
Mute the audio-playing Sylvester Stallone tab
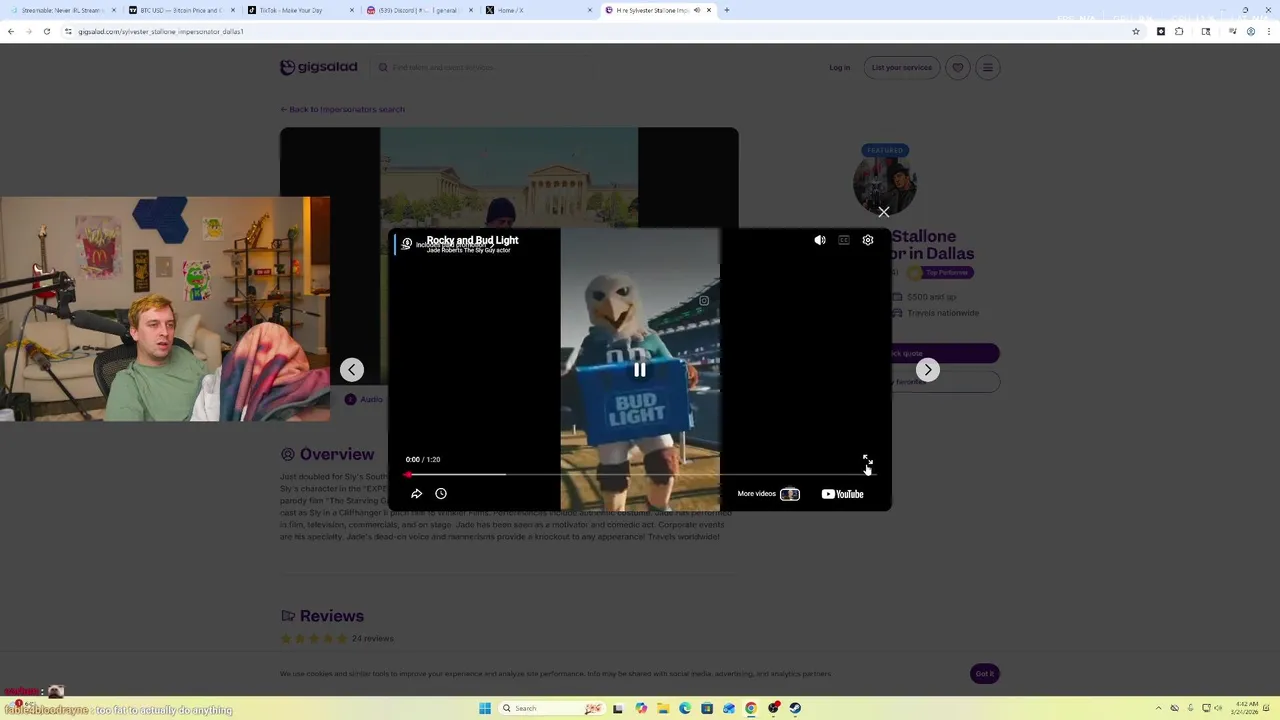point(697,10)
